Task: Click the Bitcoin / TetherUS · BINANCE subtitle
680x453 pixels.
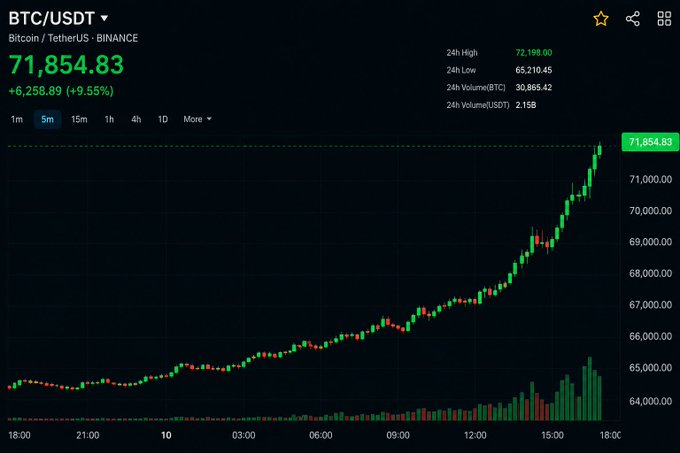Action: [x=73, y=38]
